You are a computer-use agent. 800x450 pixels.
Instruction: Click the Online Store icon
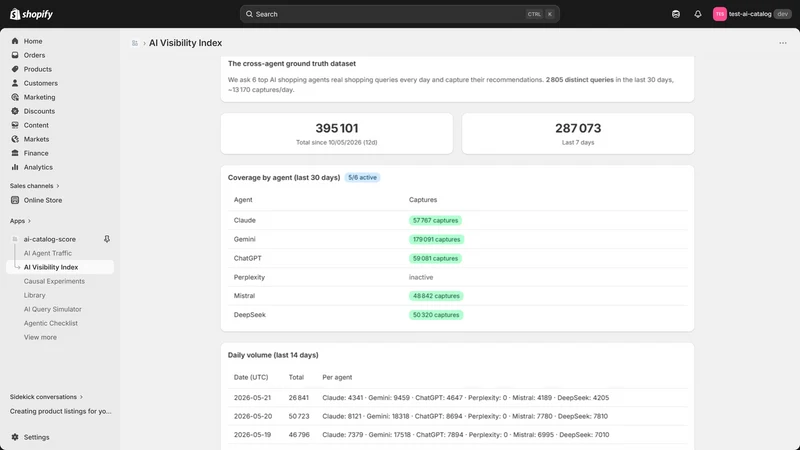[x=15, y=200]
